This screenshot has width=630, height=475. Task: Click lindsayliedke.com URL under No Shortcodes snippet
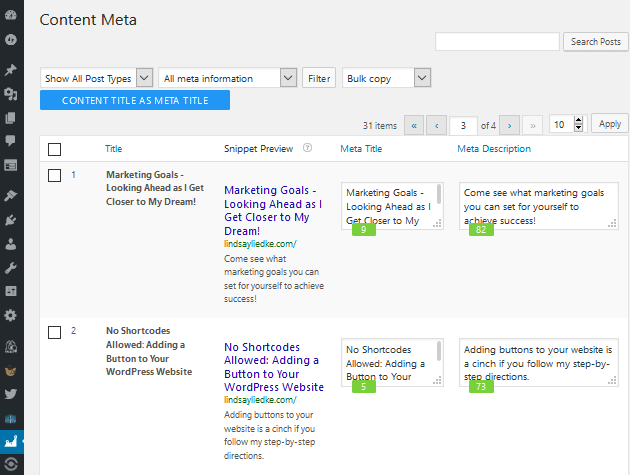pyautogui.click(x=260, y=400)
